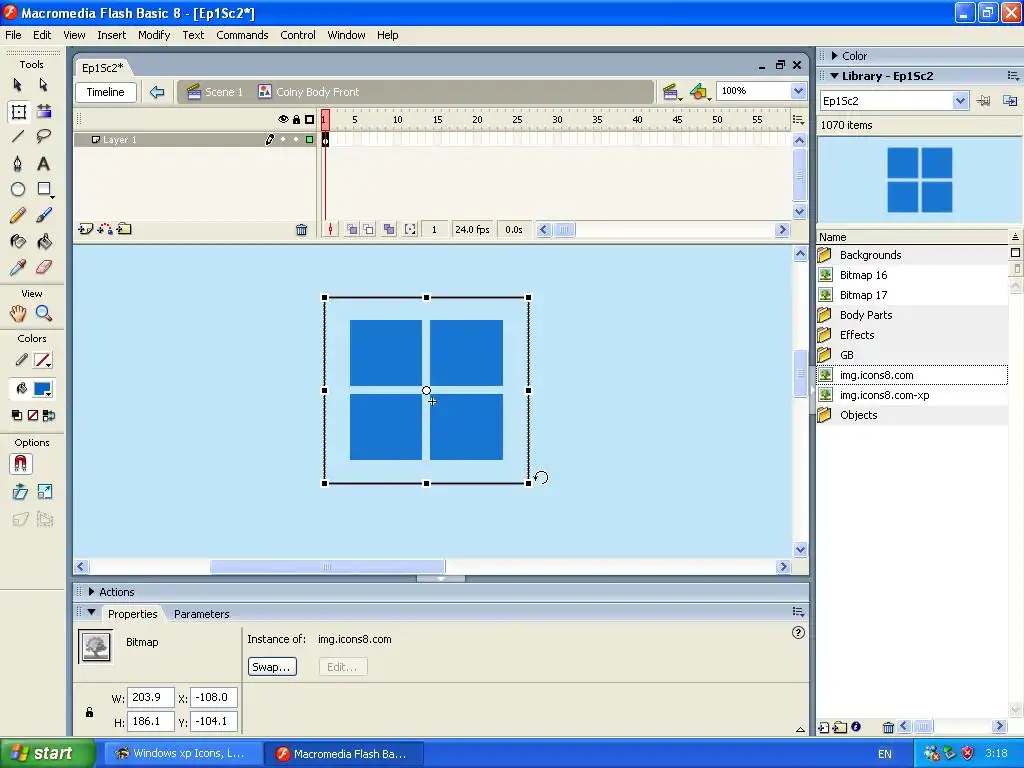The image size is (1024, 768).
Task: Select the Pen tool
Action: click(18, 163)
